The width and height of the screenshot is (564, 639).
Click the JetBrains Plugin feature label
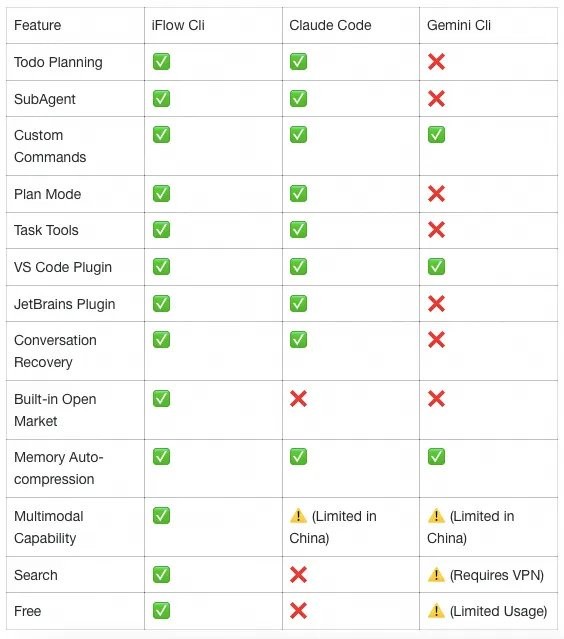click(x=64, y=304)
